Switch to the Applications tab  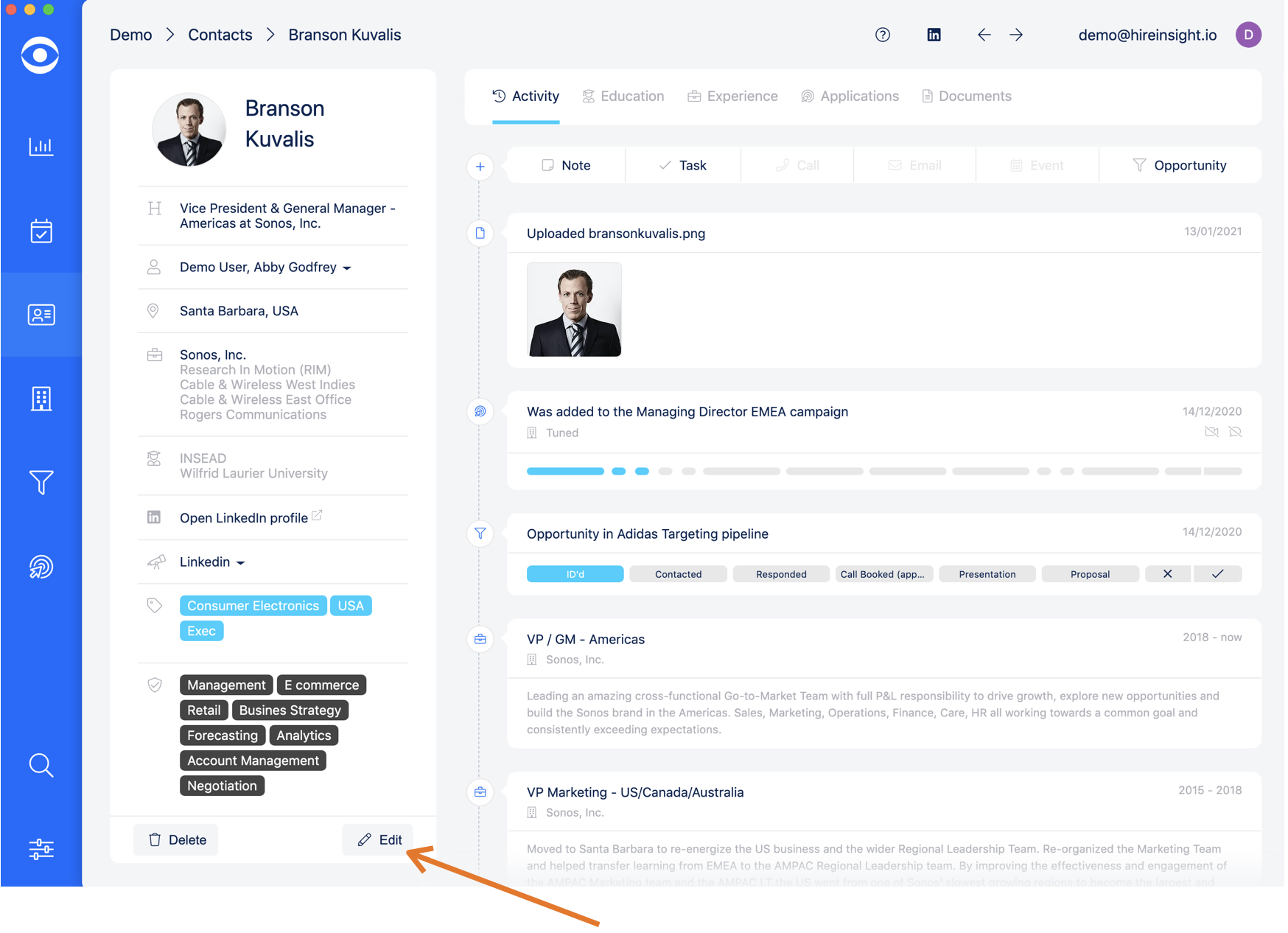point(850,97)
